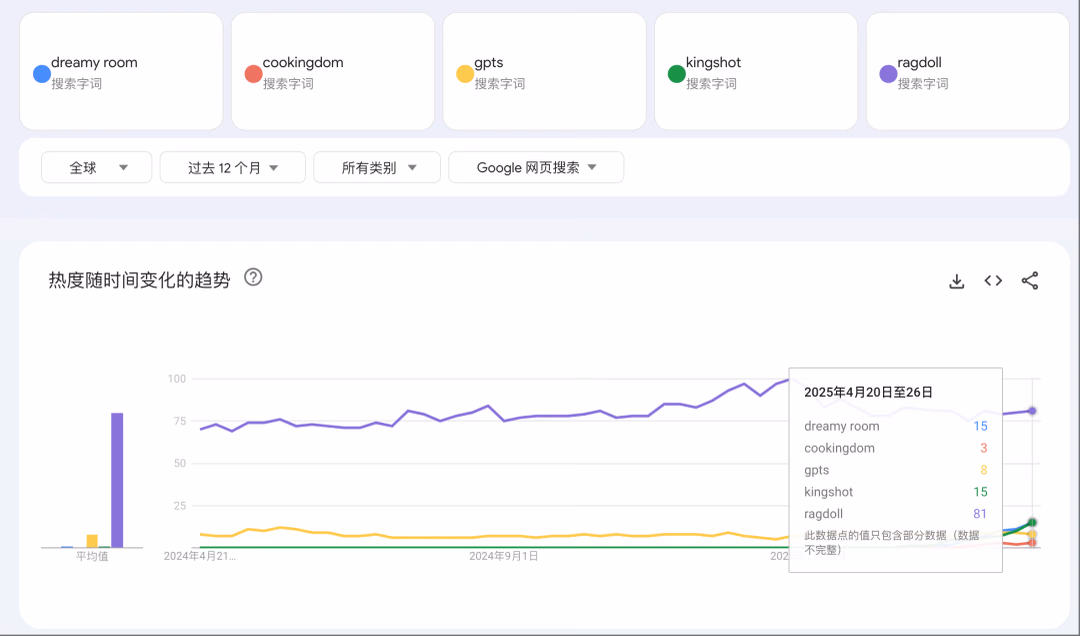Open the 所有类别 category dropdown
The height and width of the screenshot is (636, 1080).
coord(377,167)
